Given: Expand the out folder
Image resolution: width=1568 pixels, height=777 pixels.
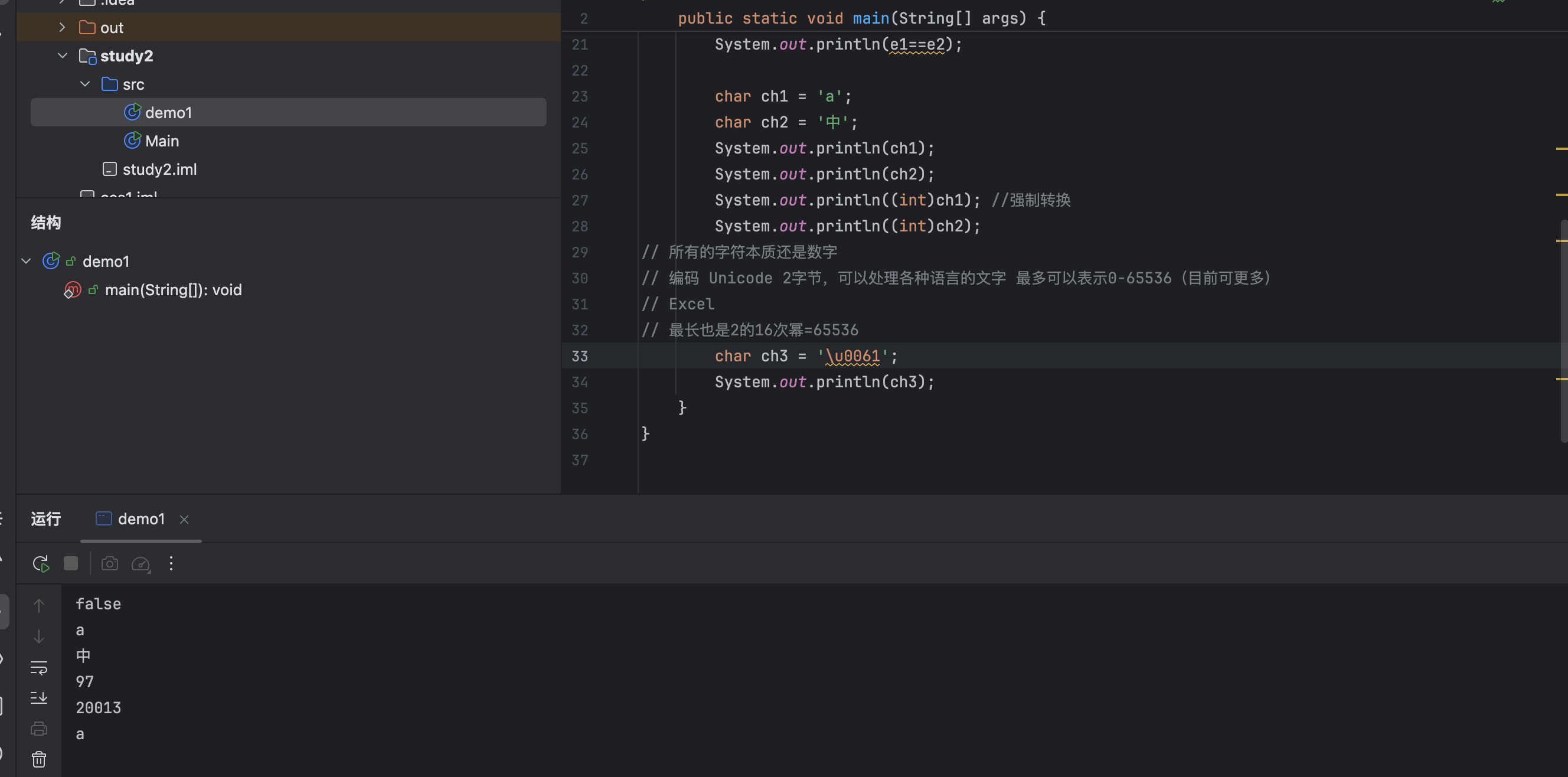Looking at the screenshot, I should coord(62,27).
